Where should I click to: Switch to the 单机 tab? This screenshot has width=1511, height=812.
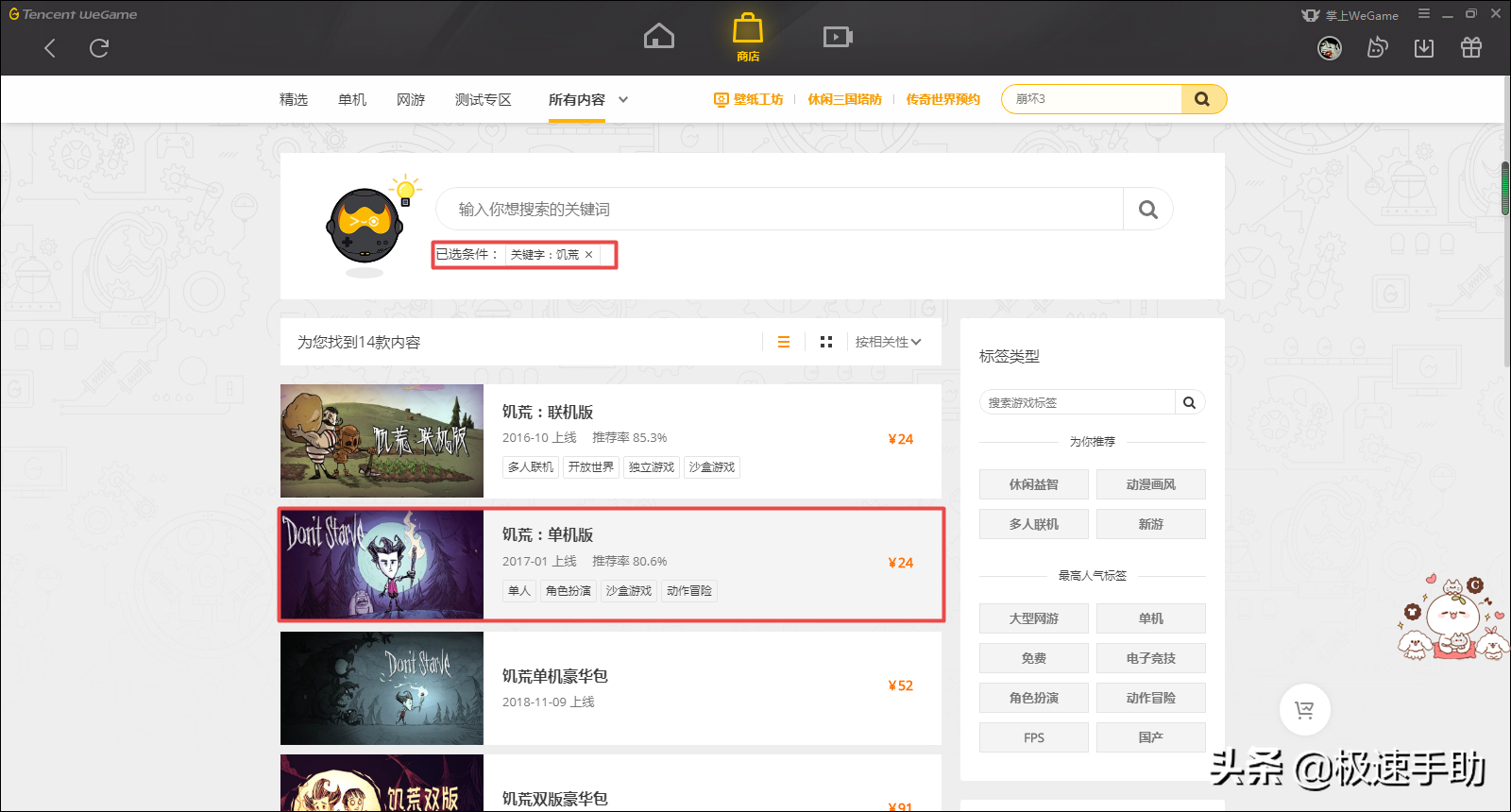click(352, 100)
